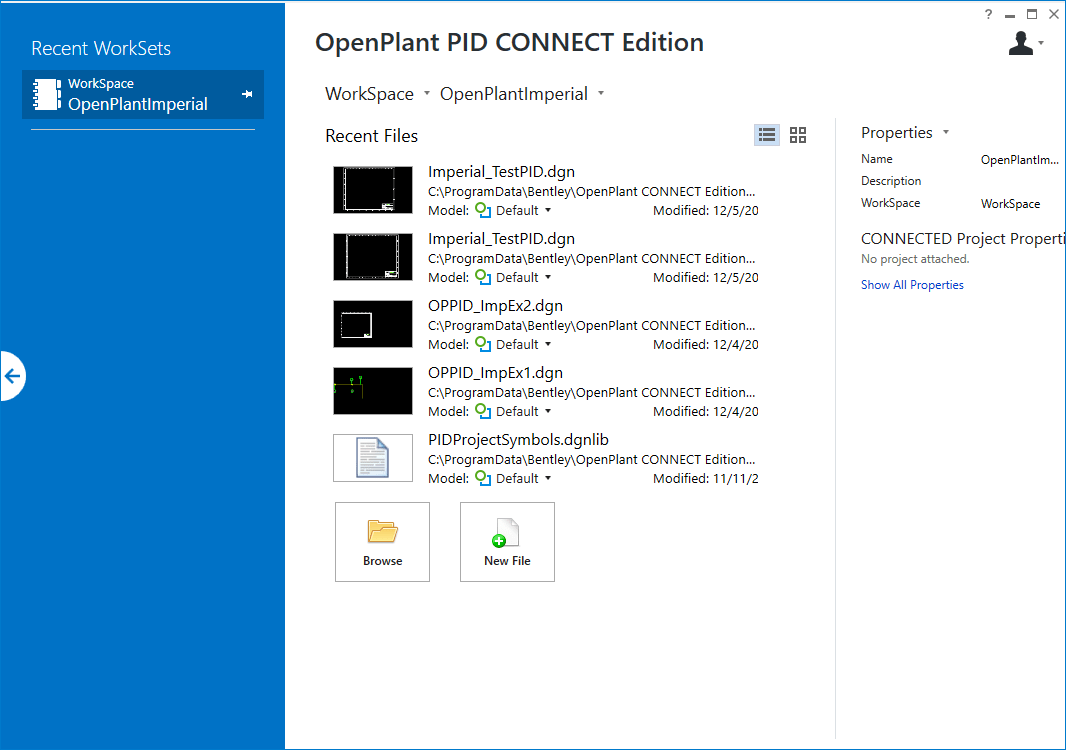
Task: Open the OPPID_ImpEx1.dgn file
Action: pyautogui.click(x=495, y=372)
